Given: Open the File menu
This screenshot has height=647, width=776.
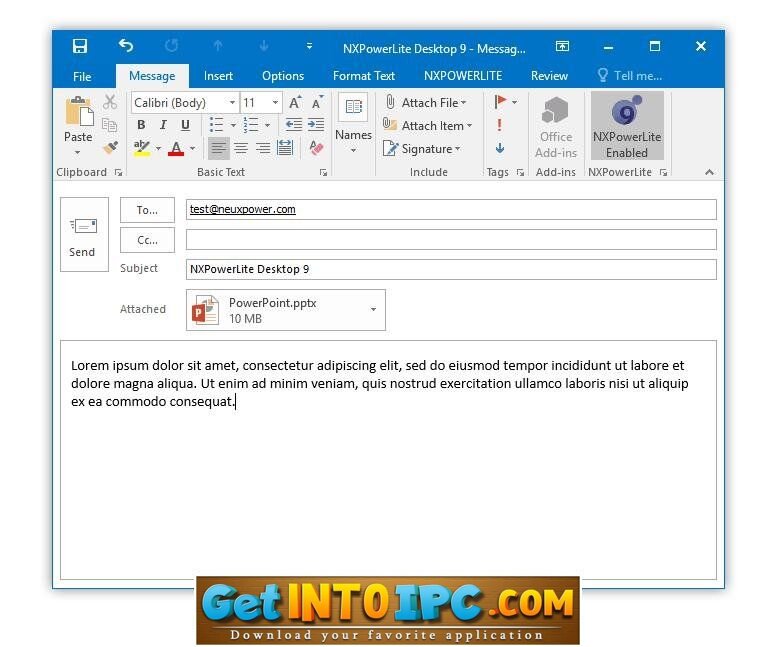Looking at the screenshot, I should point(82,76).
